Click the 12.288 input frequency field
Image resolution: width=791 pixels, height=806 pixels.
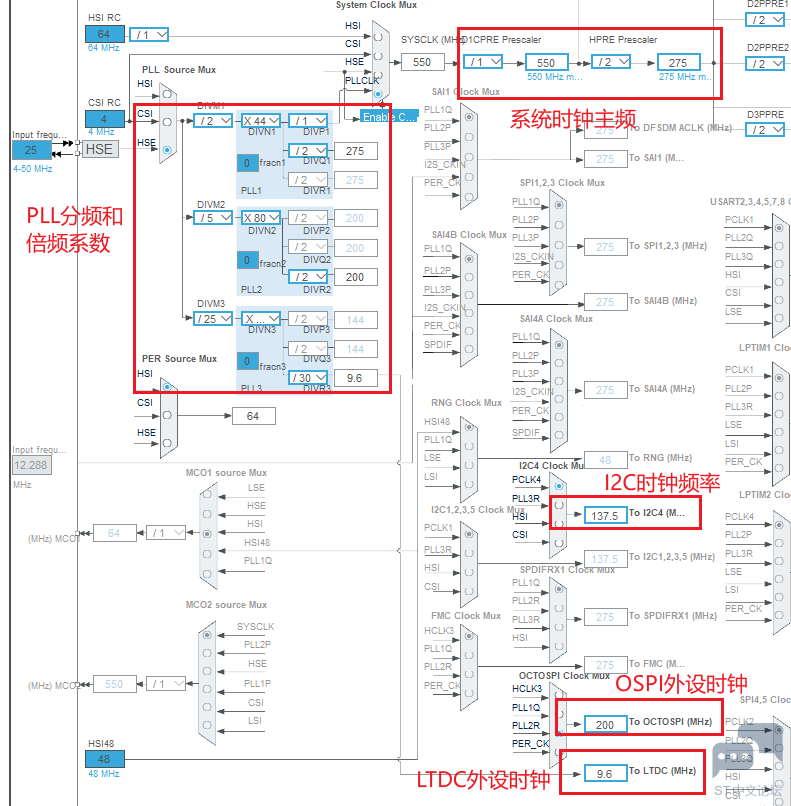(x=32, y=465)
